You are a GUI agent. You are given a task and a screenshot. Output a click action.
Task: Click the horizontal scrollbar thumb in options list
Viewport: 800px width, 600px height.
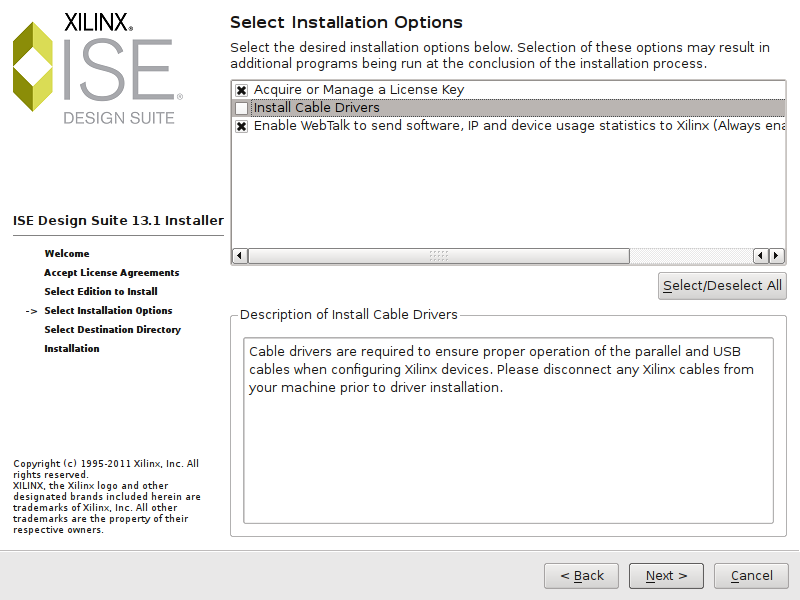click(439, 256)
